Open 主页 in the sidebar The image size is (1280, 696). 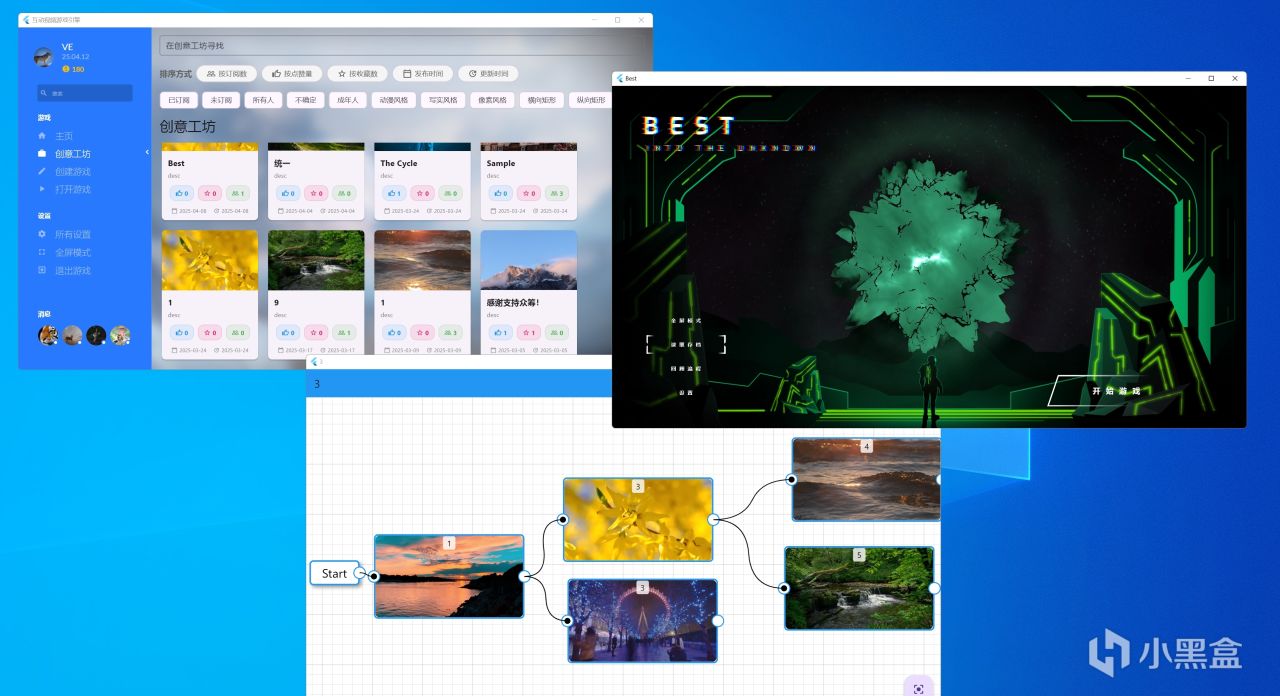click(64, 135)
